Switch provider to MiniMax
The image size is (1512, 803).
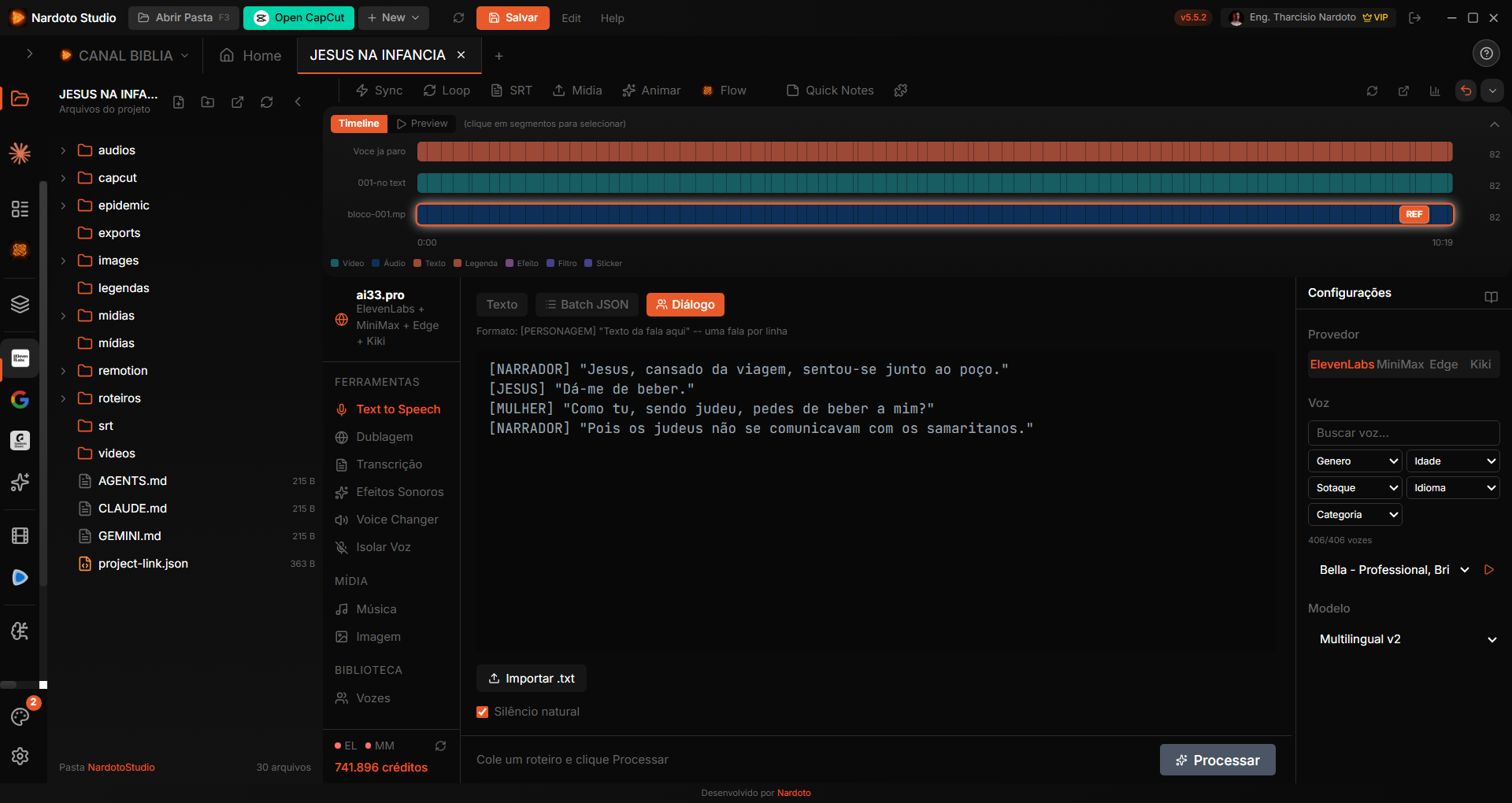click(1401, 364)
